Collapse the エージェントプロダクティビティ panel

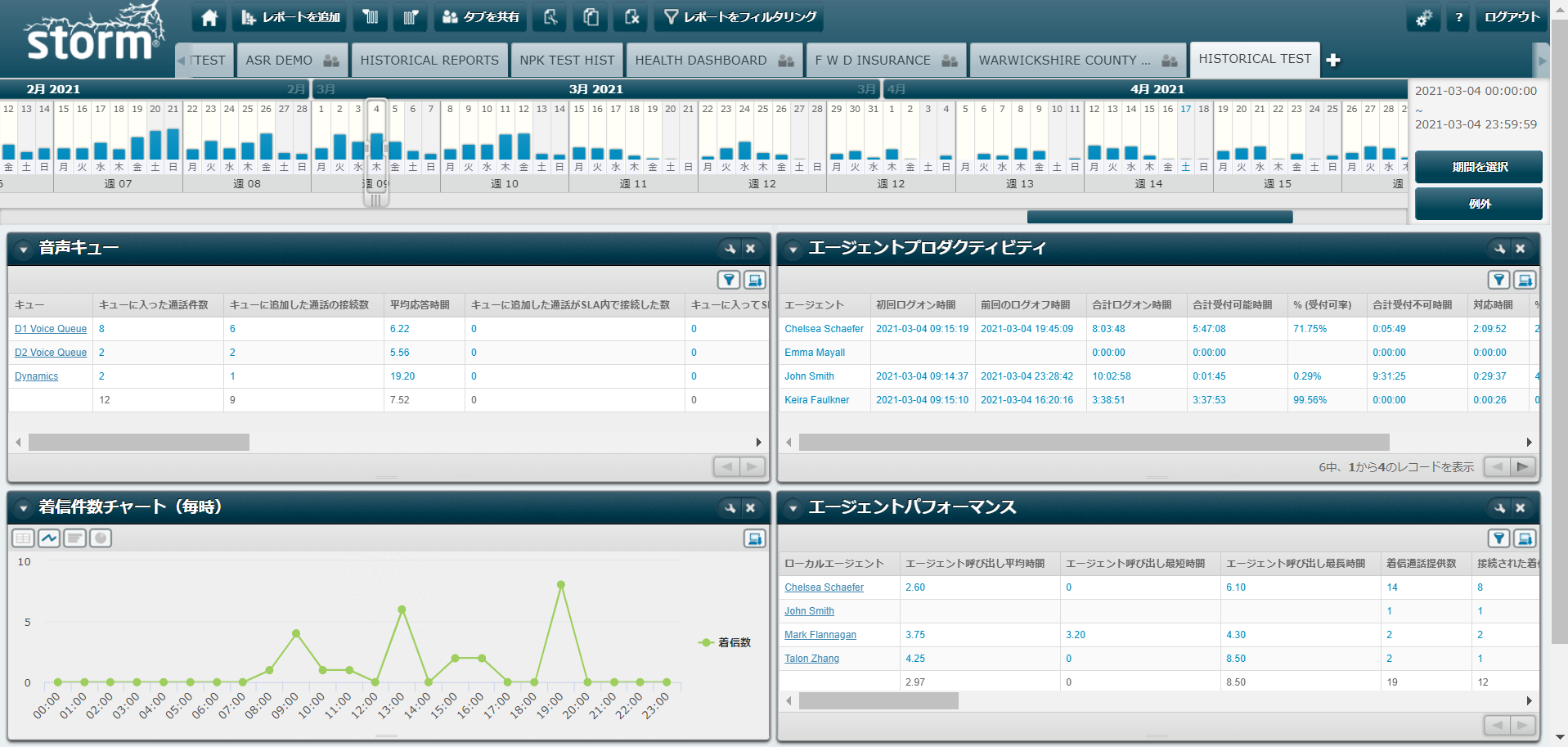793,250
